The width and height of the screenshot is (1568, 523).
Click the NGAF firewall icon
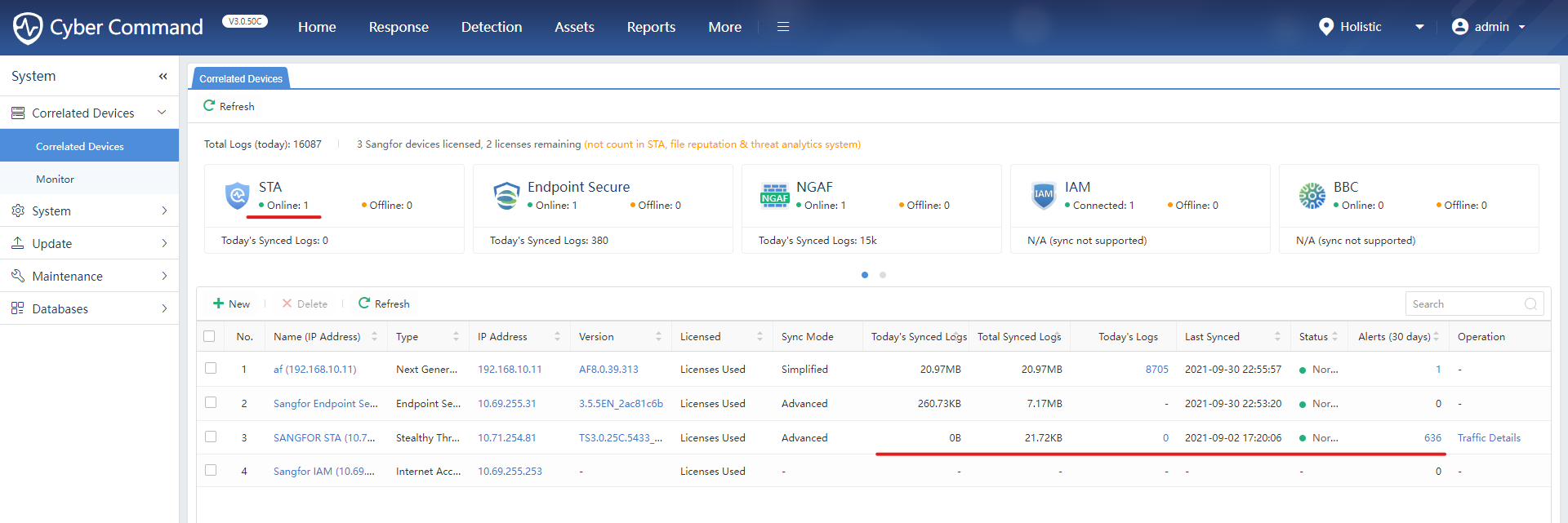pos(774,196)
